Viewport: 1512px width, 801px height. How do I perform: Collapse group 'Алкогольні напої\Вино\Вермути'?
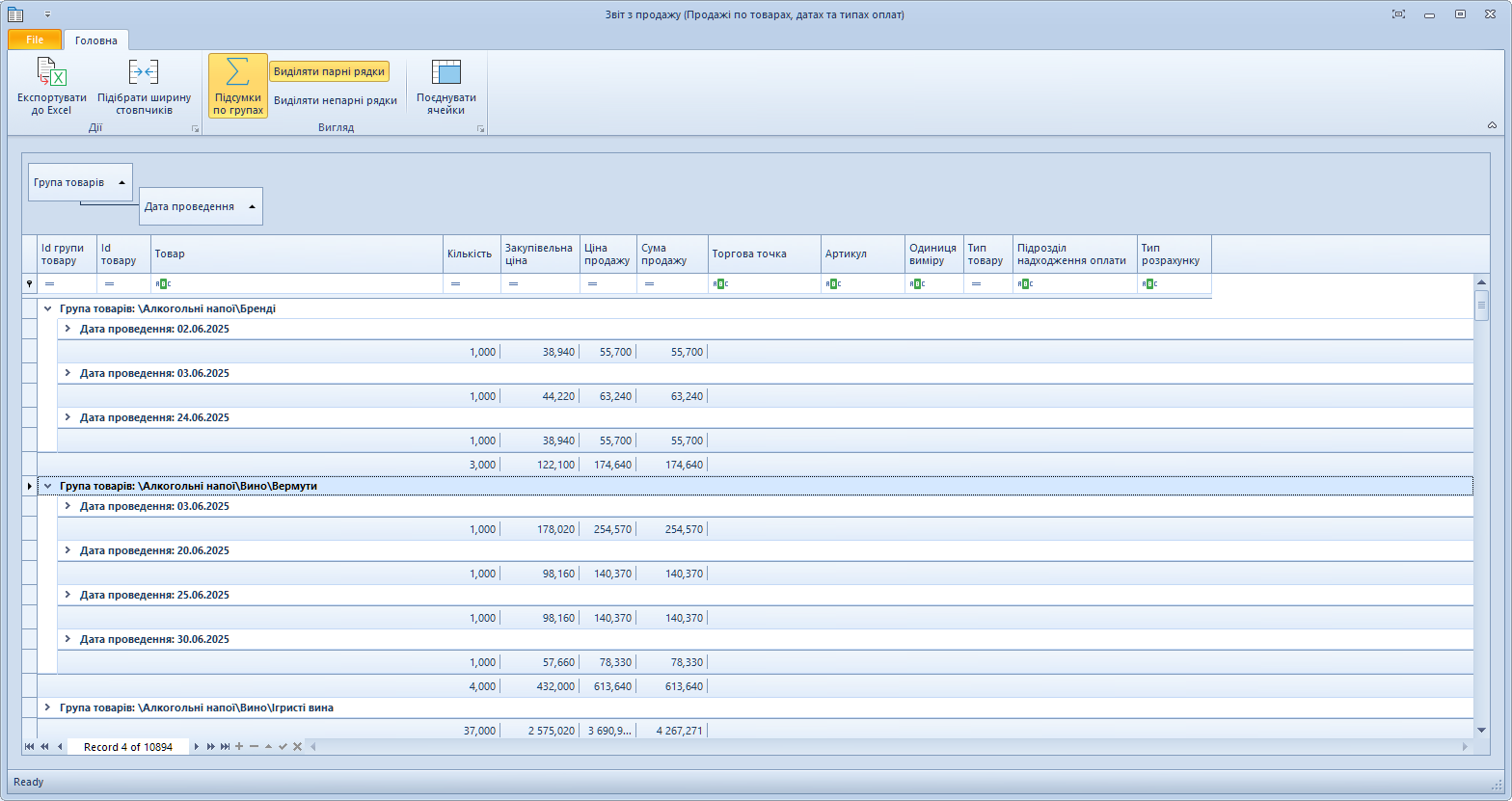click(47, 487)
